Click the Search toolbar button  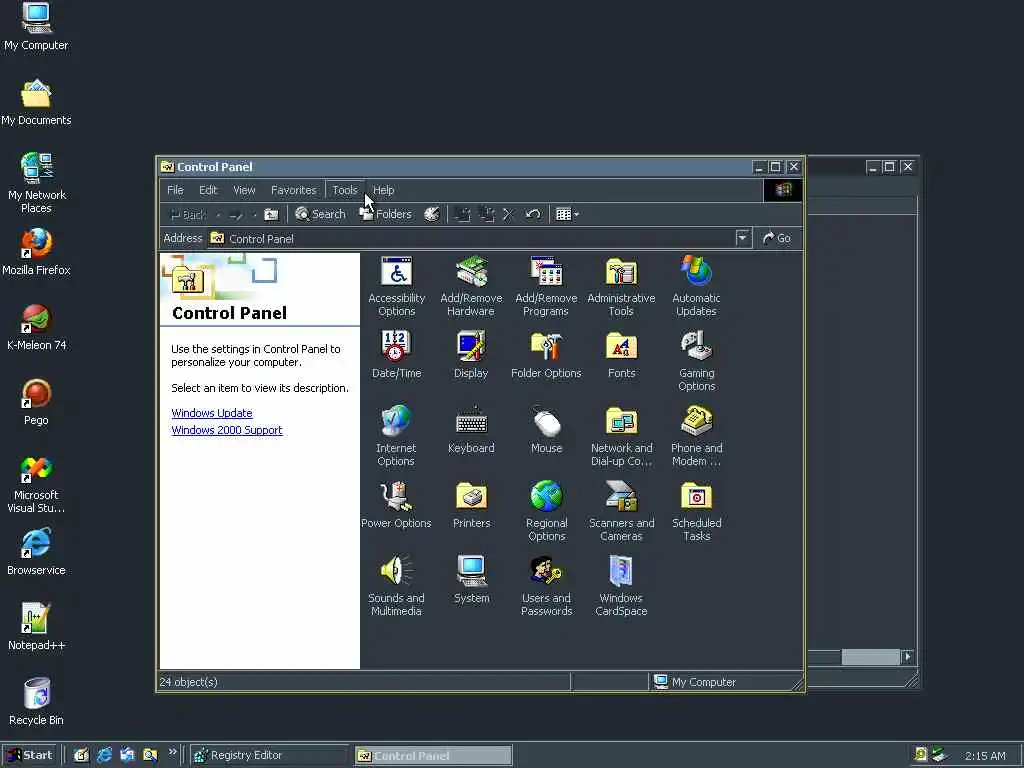pos(320,214)
